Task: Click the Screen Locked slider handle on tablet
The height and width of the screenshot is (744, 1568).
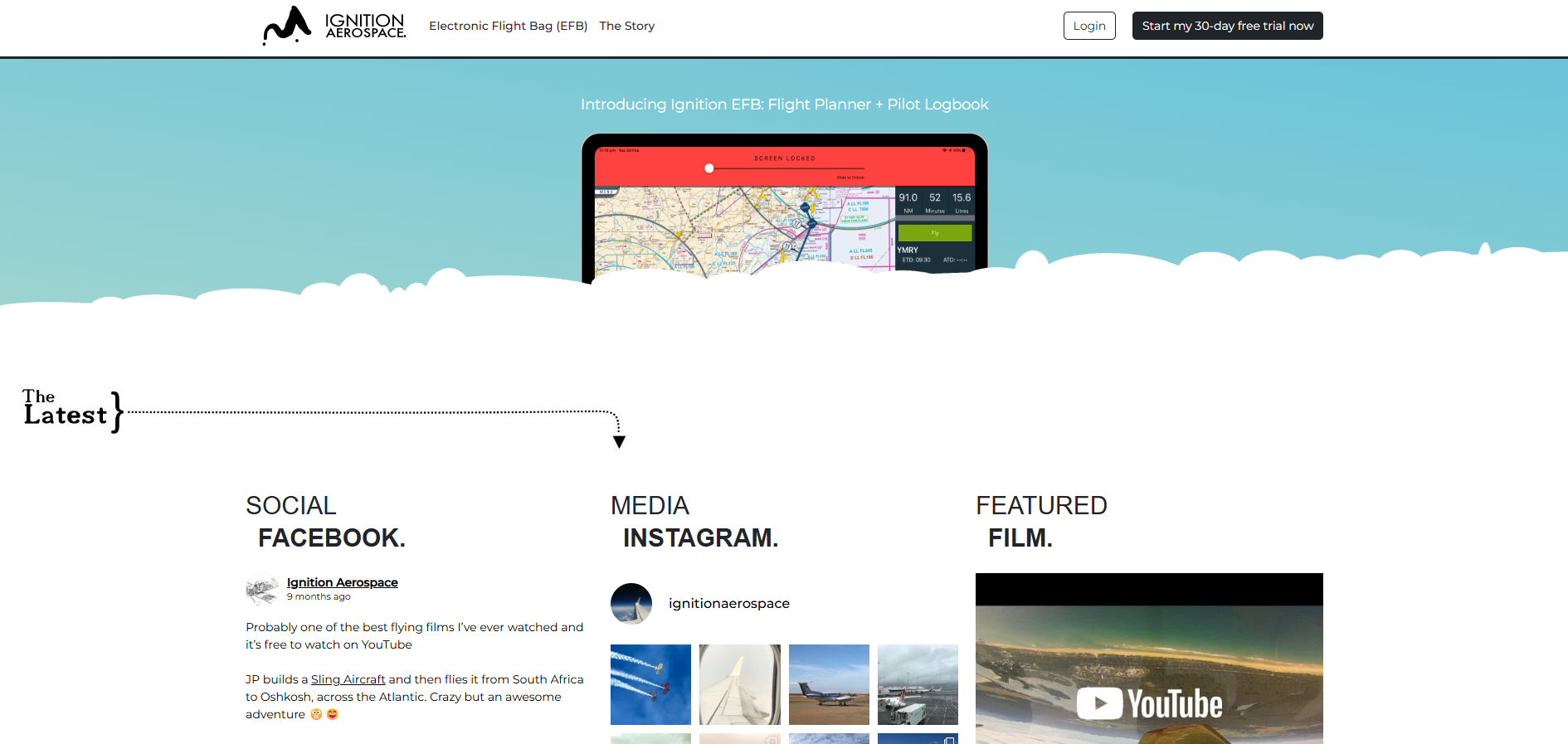Action: 709,168
